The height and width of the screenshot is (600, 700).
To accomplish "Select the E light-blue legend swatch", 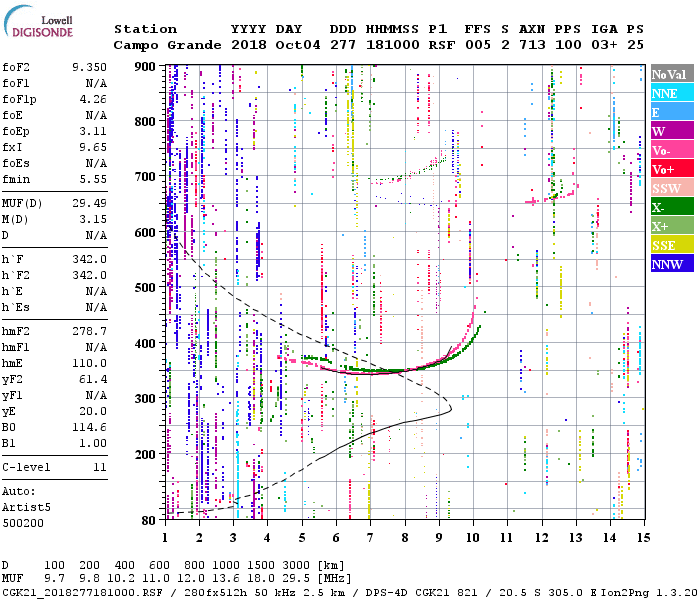I will click(x=672, y=112).
